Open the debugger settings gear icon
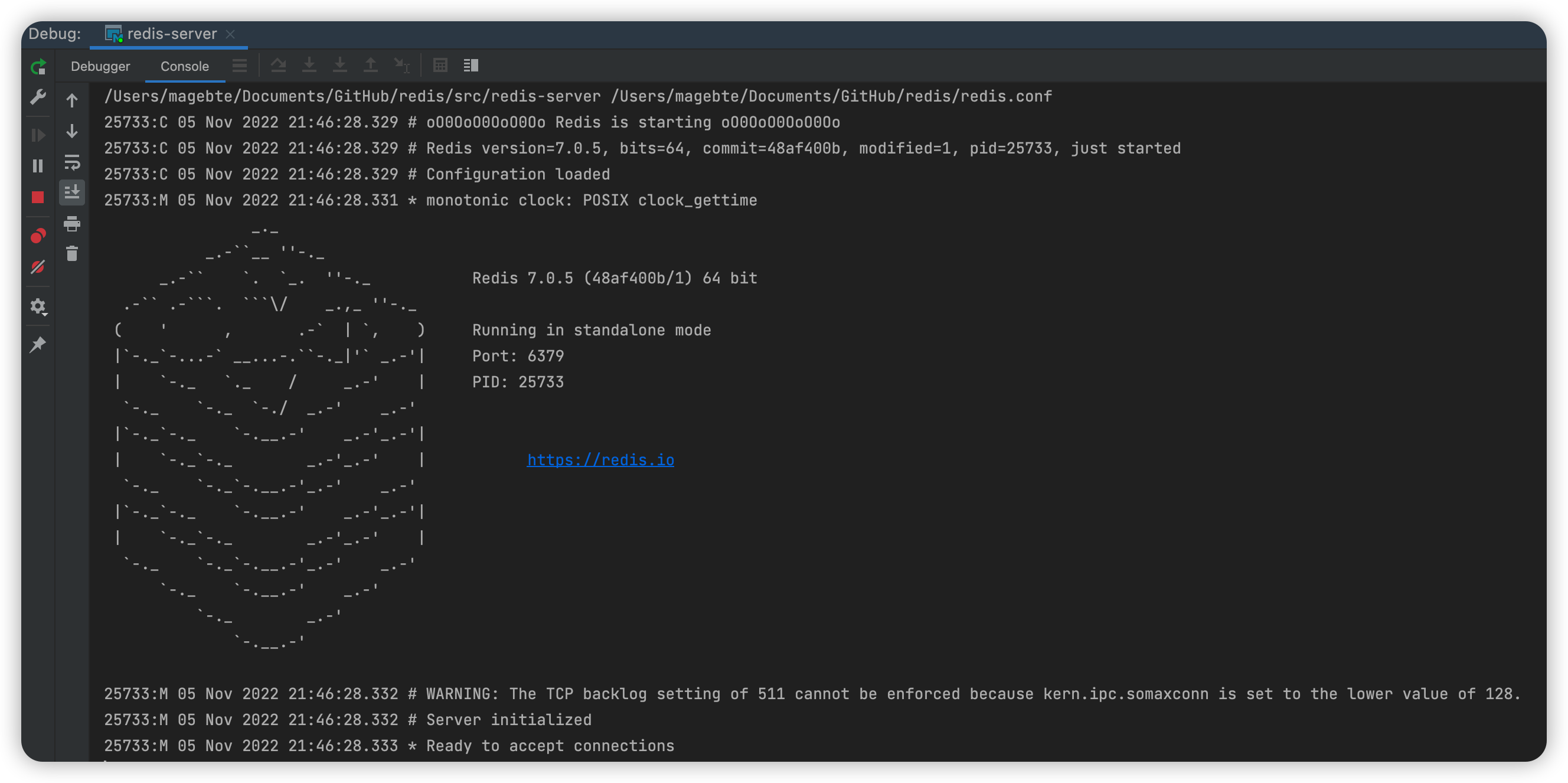 click(x=38, y=306)
